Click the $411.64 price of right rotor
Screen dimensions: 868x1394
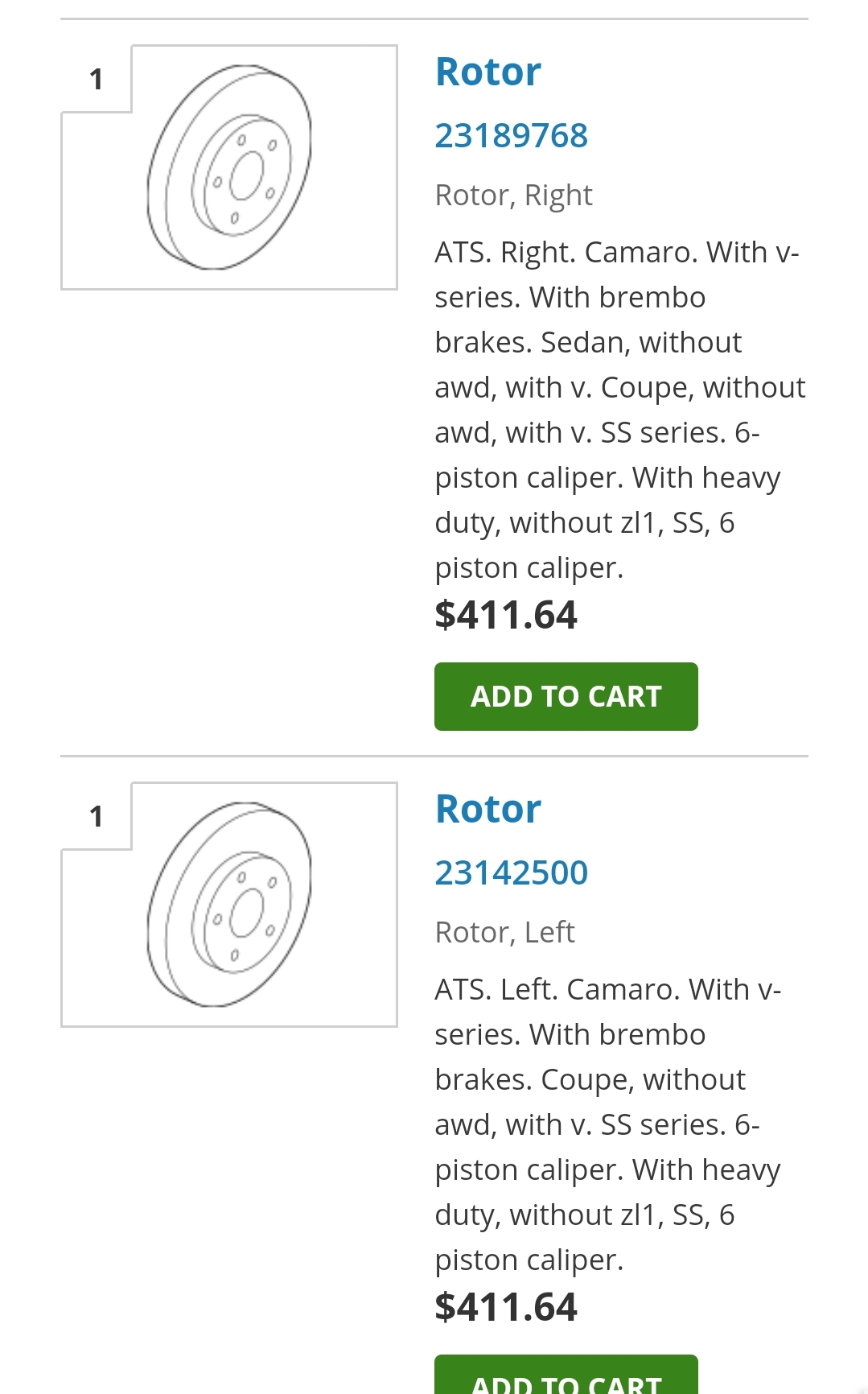506,615
